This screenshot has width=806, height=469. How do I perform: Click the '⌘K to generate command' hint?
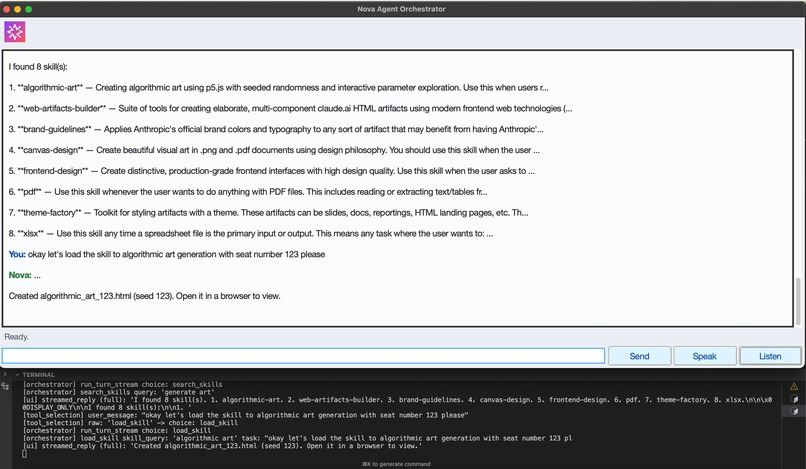click(396, 464)
